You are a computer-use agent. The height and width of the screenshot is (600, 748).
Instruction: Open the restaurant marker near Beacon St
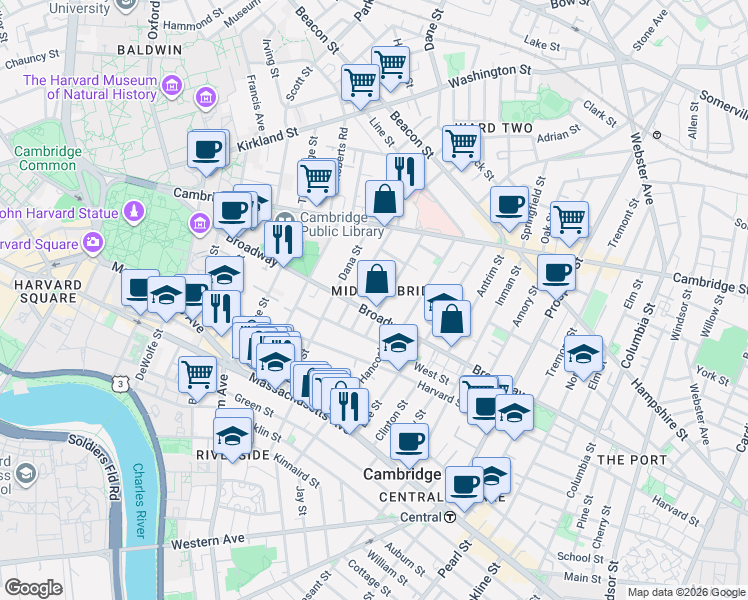tap(405, 173)
